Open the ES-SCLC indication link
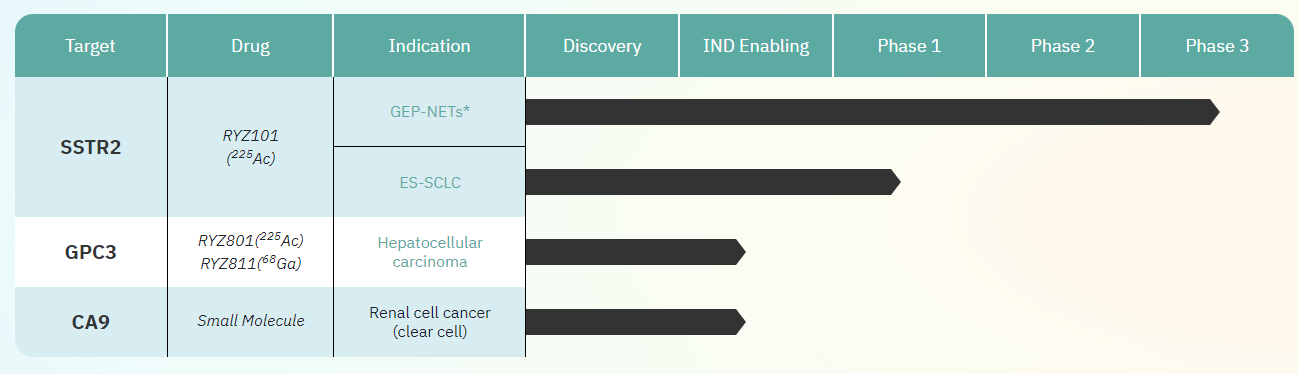The width and height of the screenshot is (1298, 374). [430, 183]
